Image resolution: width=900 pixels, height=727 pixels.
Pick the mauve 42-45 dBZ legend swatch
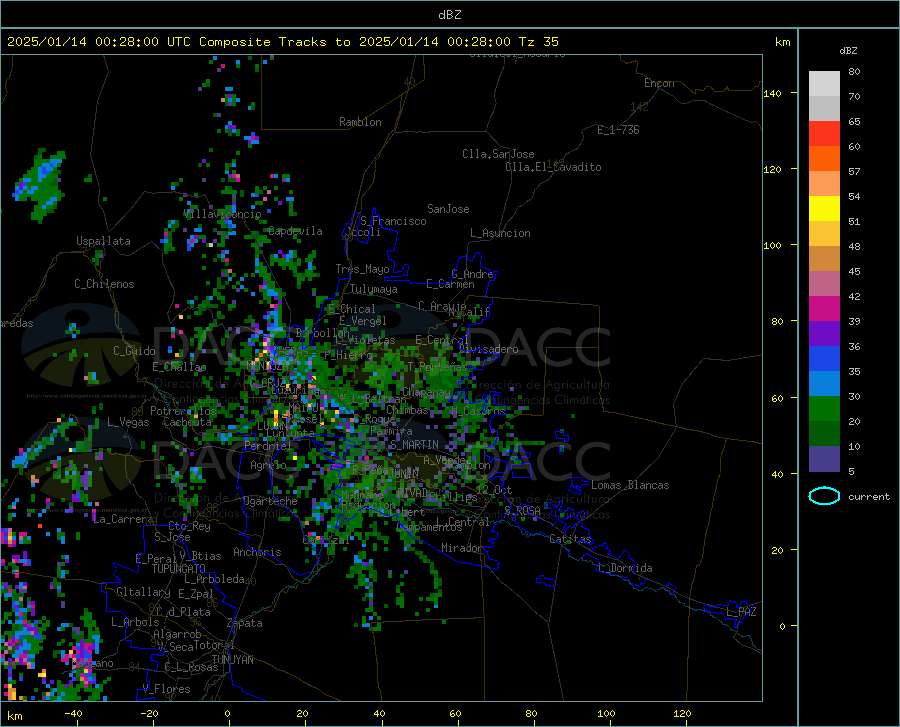(824, 284)
